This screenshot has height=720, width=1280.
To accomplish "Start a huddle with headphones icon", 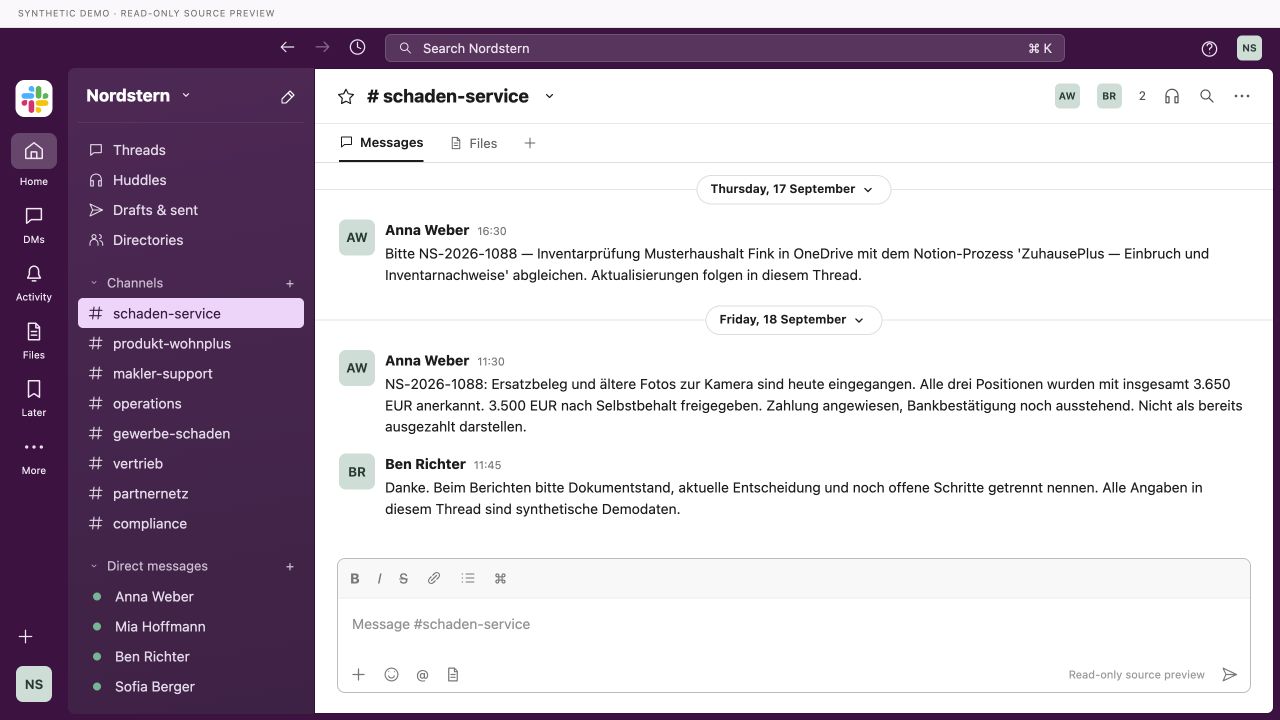I will pyautogui.click(x=1172, y=96).
